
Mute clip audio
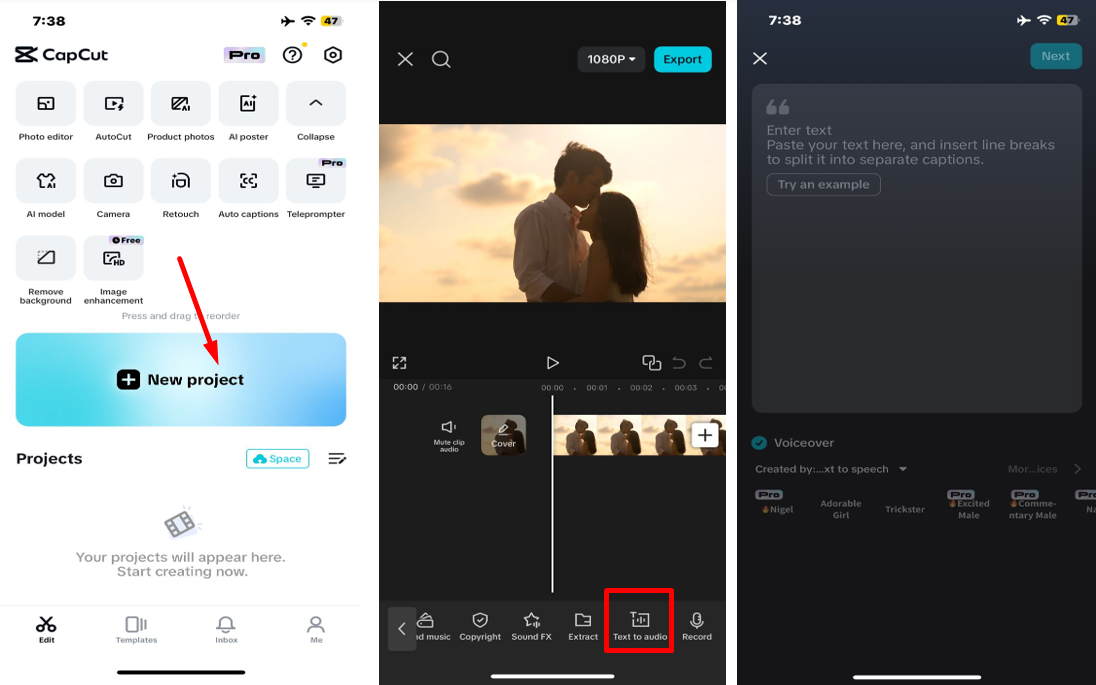tap(449, 435)
